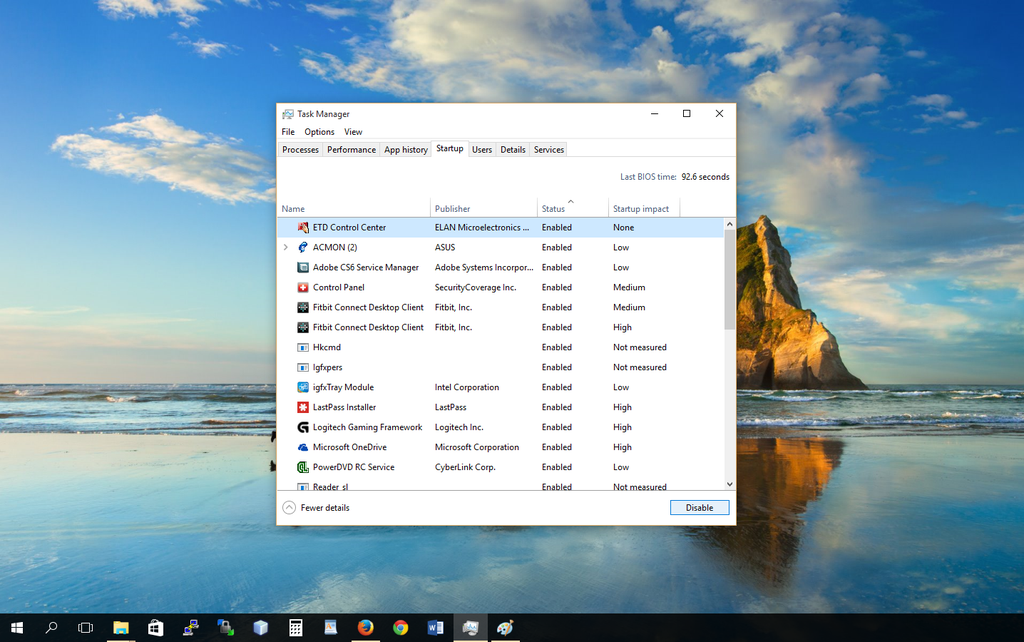This screenshot has height=642, width=1024.
Task: Open the Windows Store taskbar icon
Action: [155, 628]
